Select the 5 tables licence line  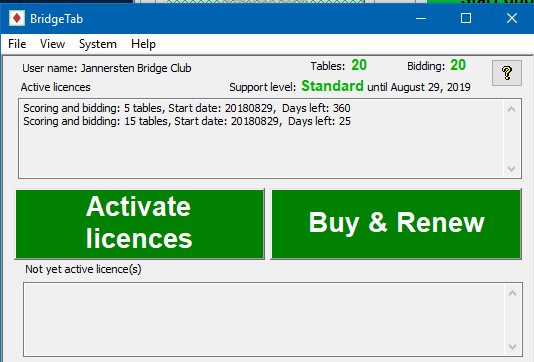tap(187, 108)
